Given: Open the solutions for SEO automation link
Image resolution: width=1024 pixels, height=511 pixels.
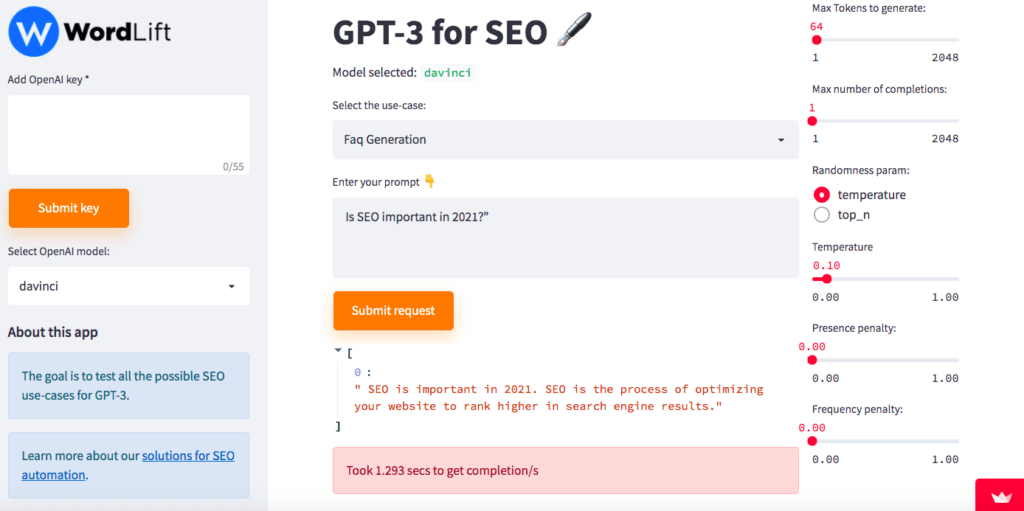Looking at the screenshot, I should tap(128, 465).
